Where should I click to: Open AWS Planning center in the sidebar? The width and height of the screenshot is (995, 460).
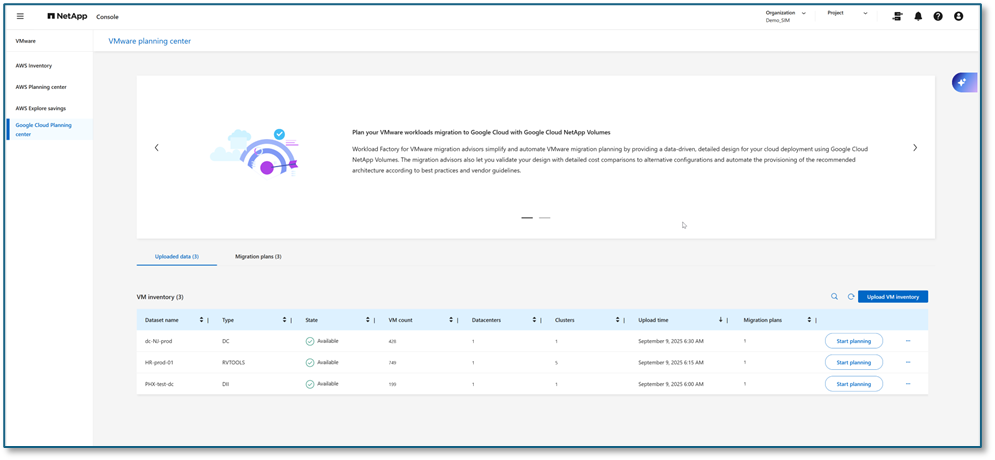pyautogui.click(x=41, y=87)
